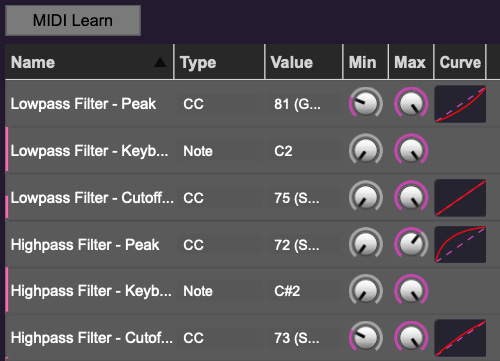Click the MIDI Learn button
Screen dimensions: 500x361
coord(73,20)
